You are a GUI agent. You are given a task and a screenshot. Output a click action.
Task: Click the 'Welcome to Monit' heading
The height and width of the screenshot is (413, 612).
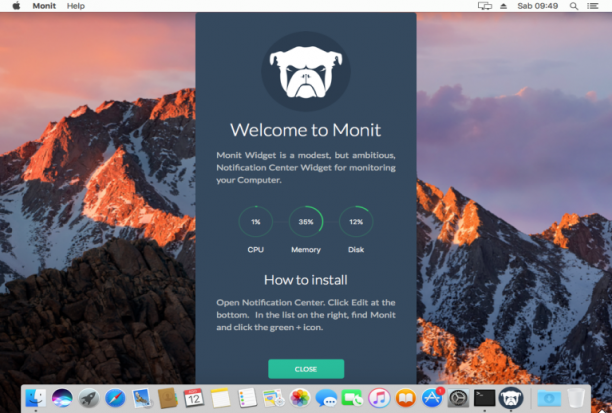click(306, 130)
